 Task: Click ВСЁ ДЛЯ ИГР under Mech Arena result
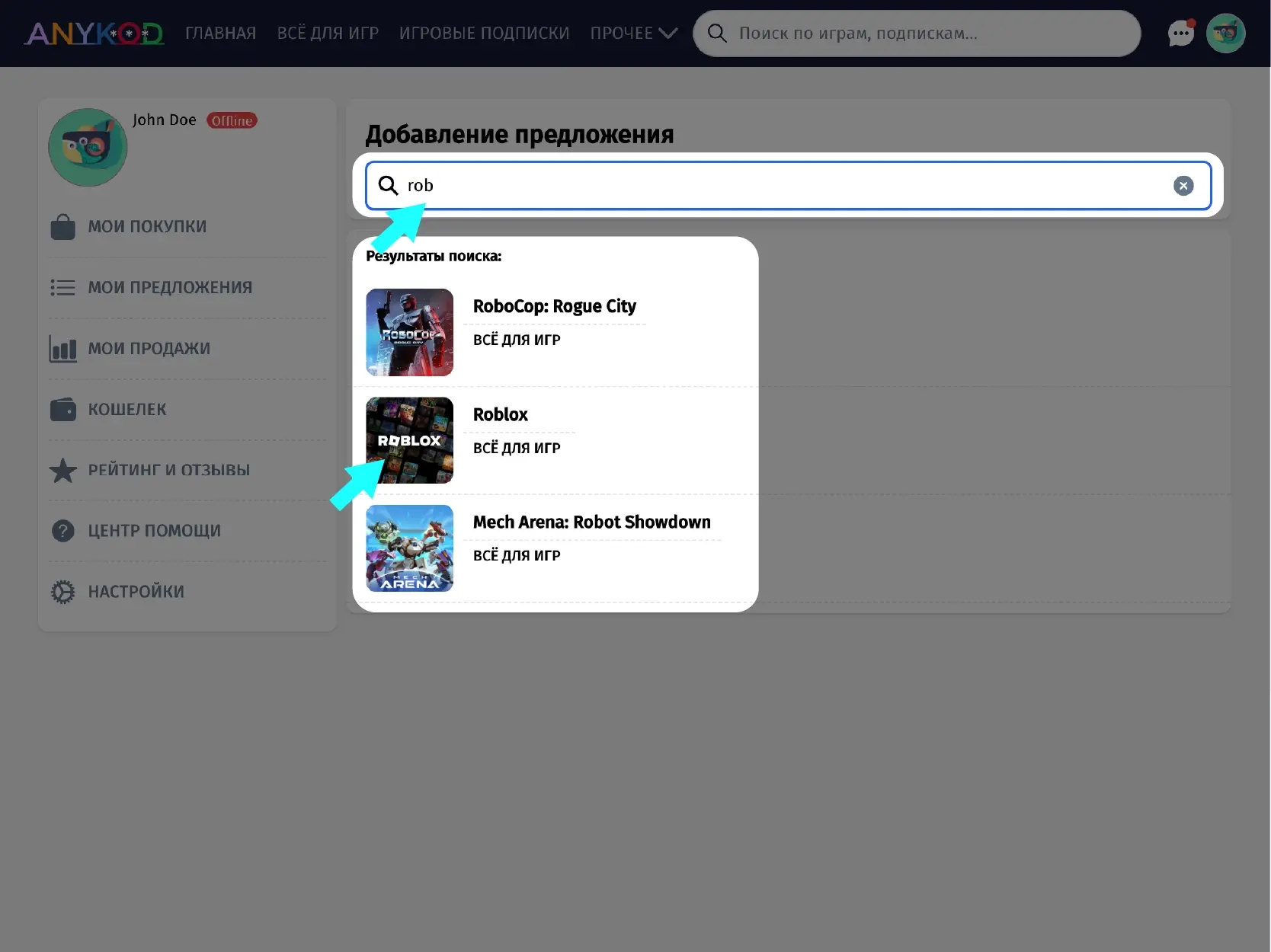(x=517, y=556)
